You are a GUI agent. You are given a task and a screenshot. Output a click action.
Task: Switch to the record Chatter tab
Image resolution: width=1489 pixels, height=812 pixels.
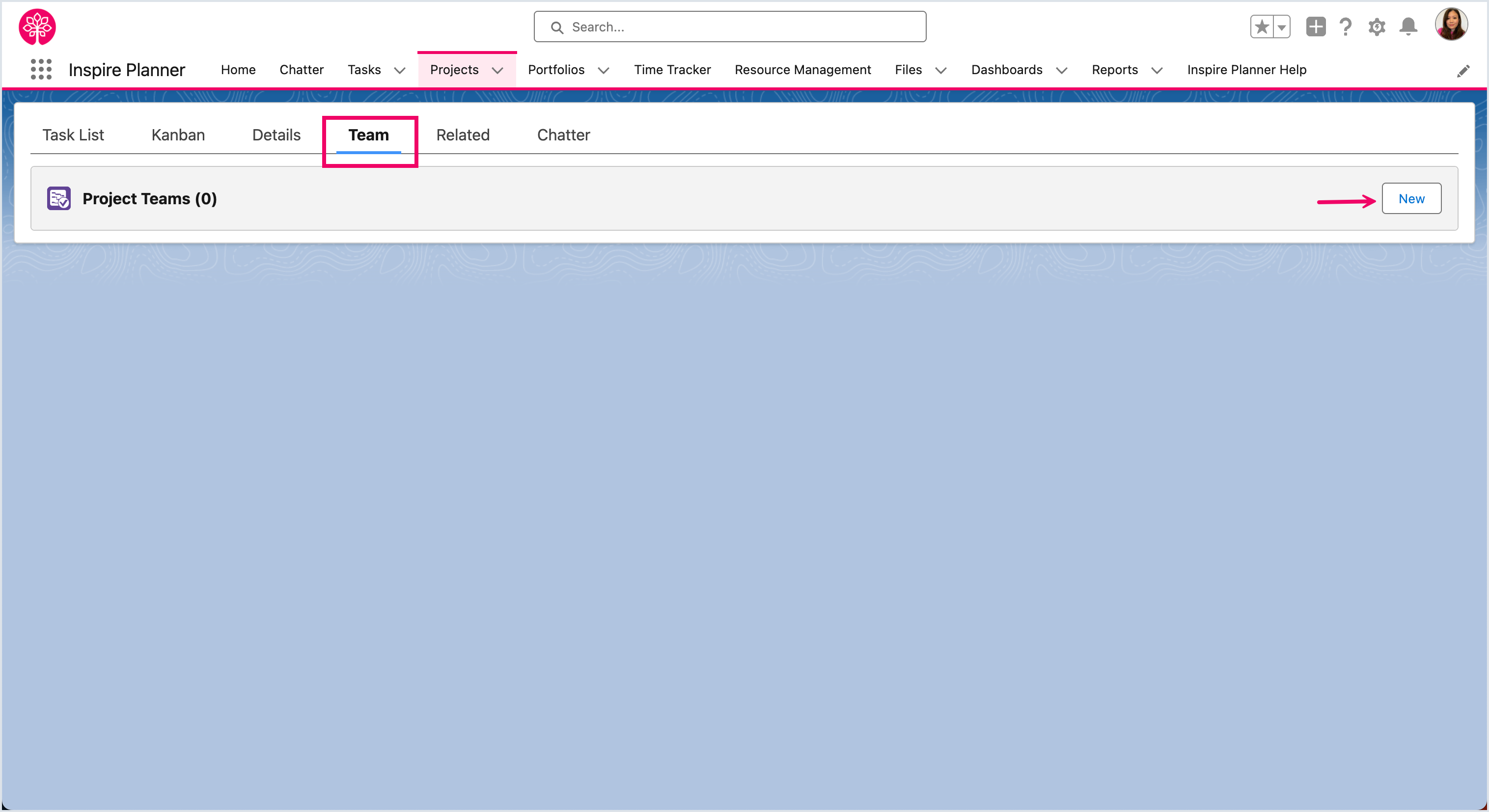tap(563, 135)
